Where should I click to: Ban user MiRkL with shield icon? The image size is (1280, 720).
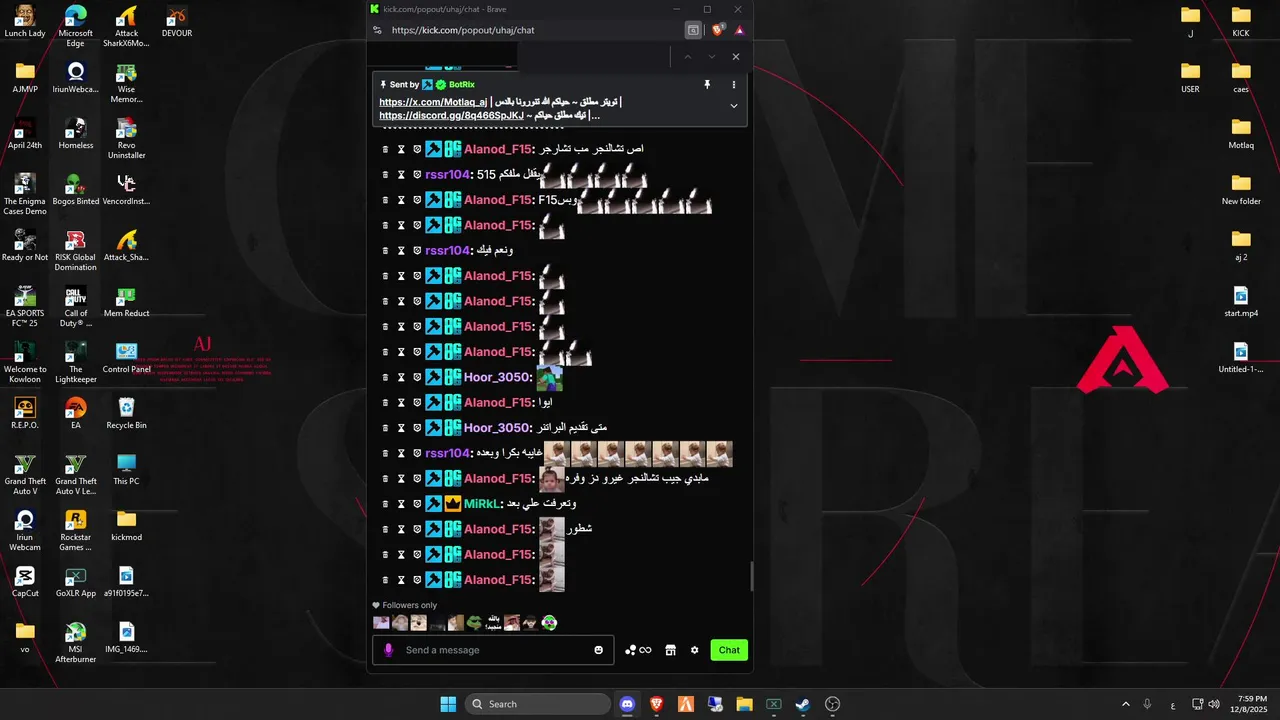[417, 504]
